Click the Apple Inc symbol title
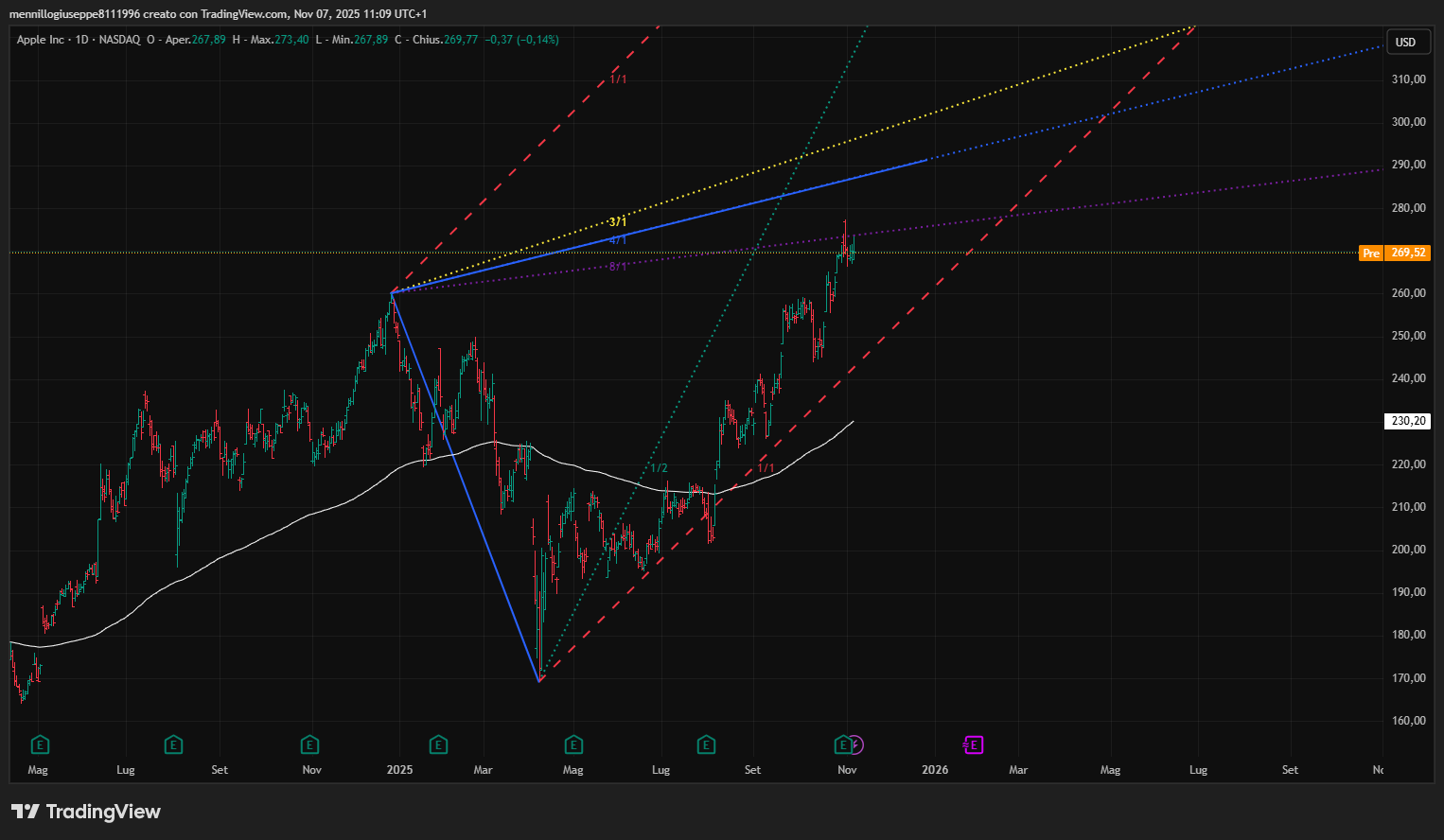The image size is (1444, 840). coord(41,40)
